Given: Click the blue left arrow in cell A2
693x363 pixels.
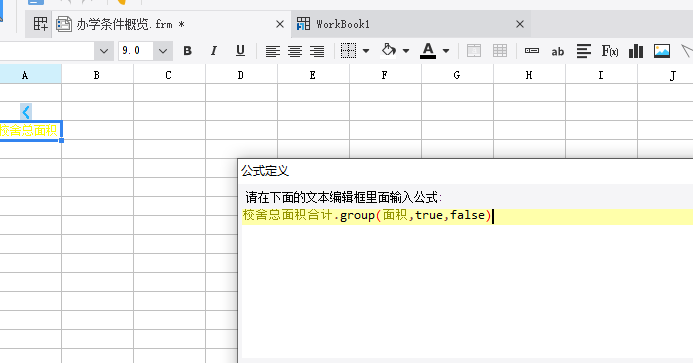Looking at the screenshot, I should point(26,112).
